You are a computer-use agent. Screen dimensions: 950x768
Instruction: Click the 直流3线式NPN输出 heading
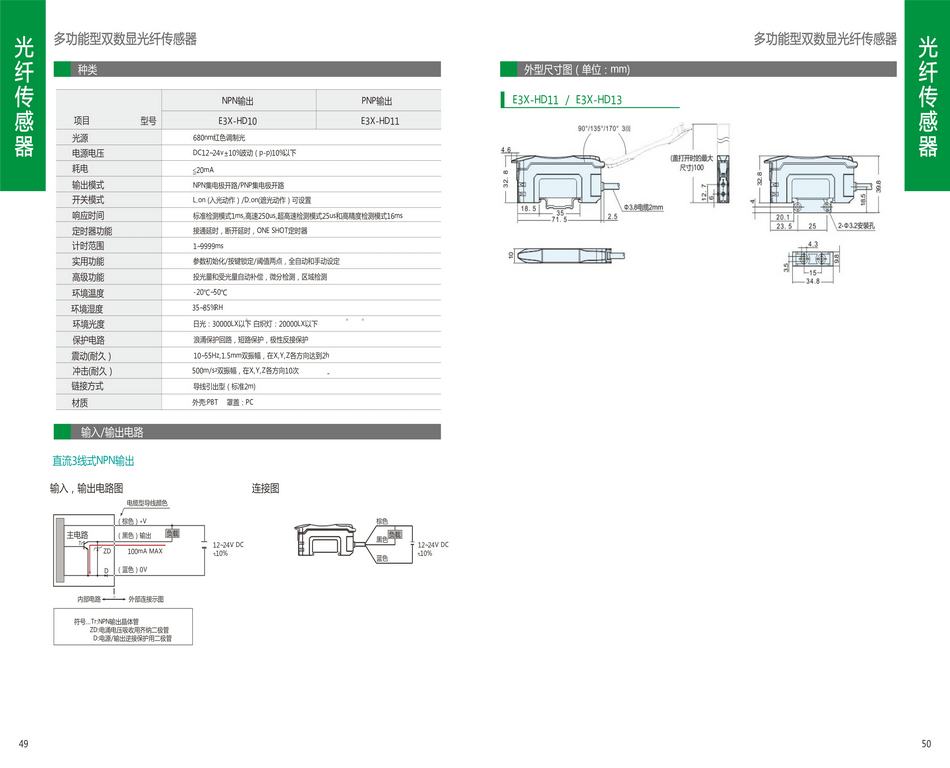point(93,461)
